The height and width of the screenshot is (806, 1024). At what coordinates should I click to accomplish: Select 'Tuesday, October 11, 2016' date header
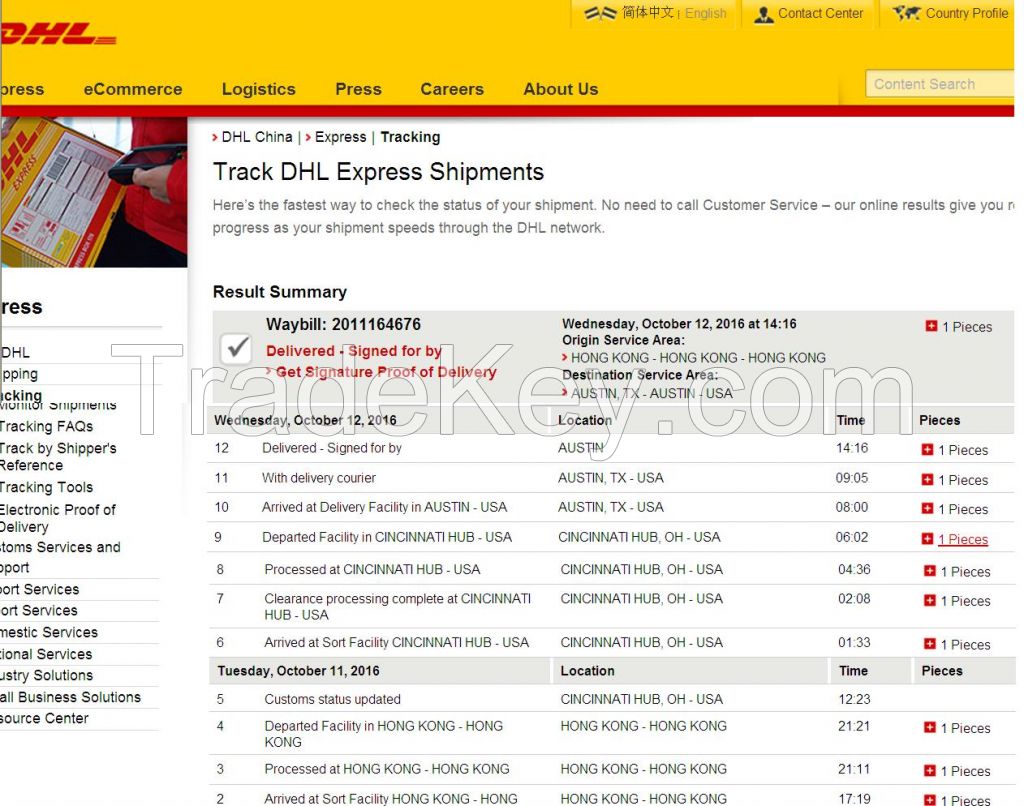298,671
